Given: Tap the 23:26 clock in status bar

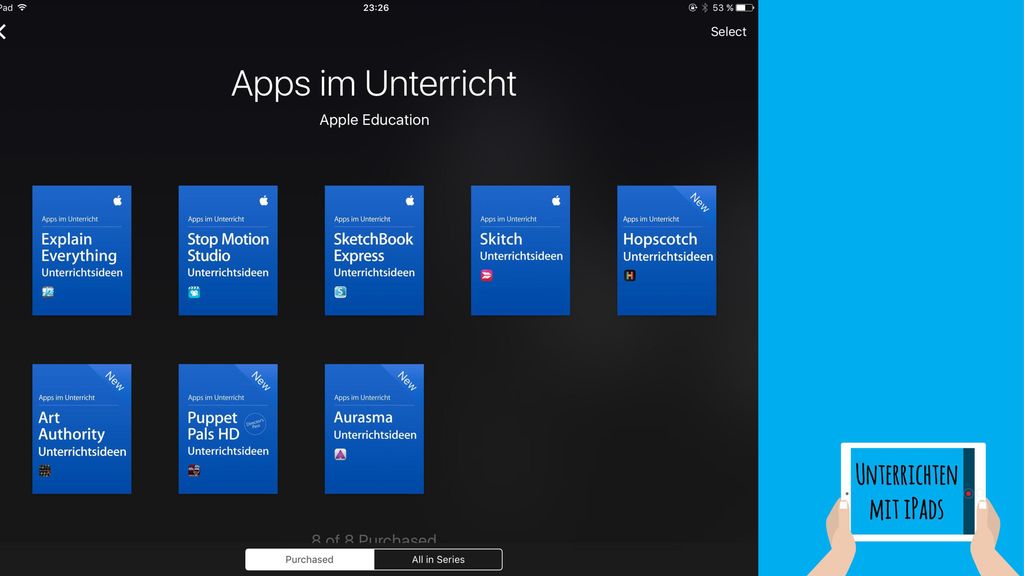Looking at the screenshot, I should pos(376,8).
